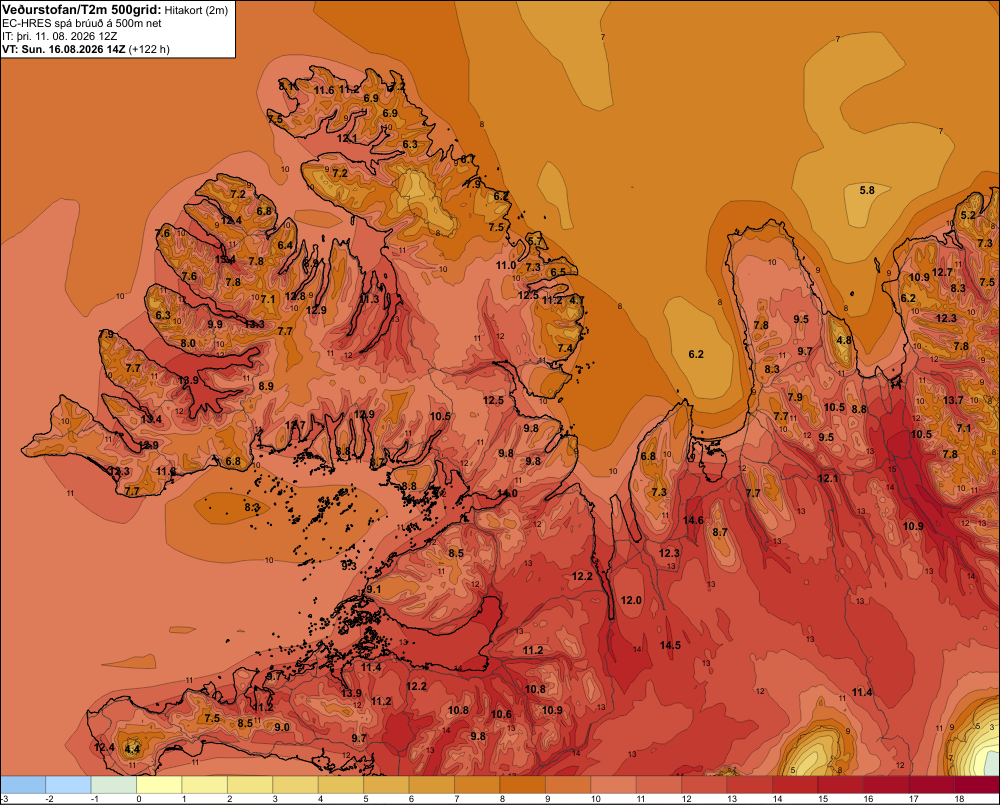Click the 'VT: Sun. 16.08.2026 14Z' valid time

64,49
